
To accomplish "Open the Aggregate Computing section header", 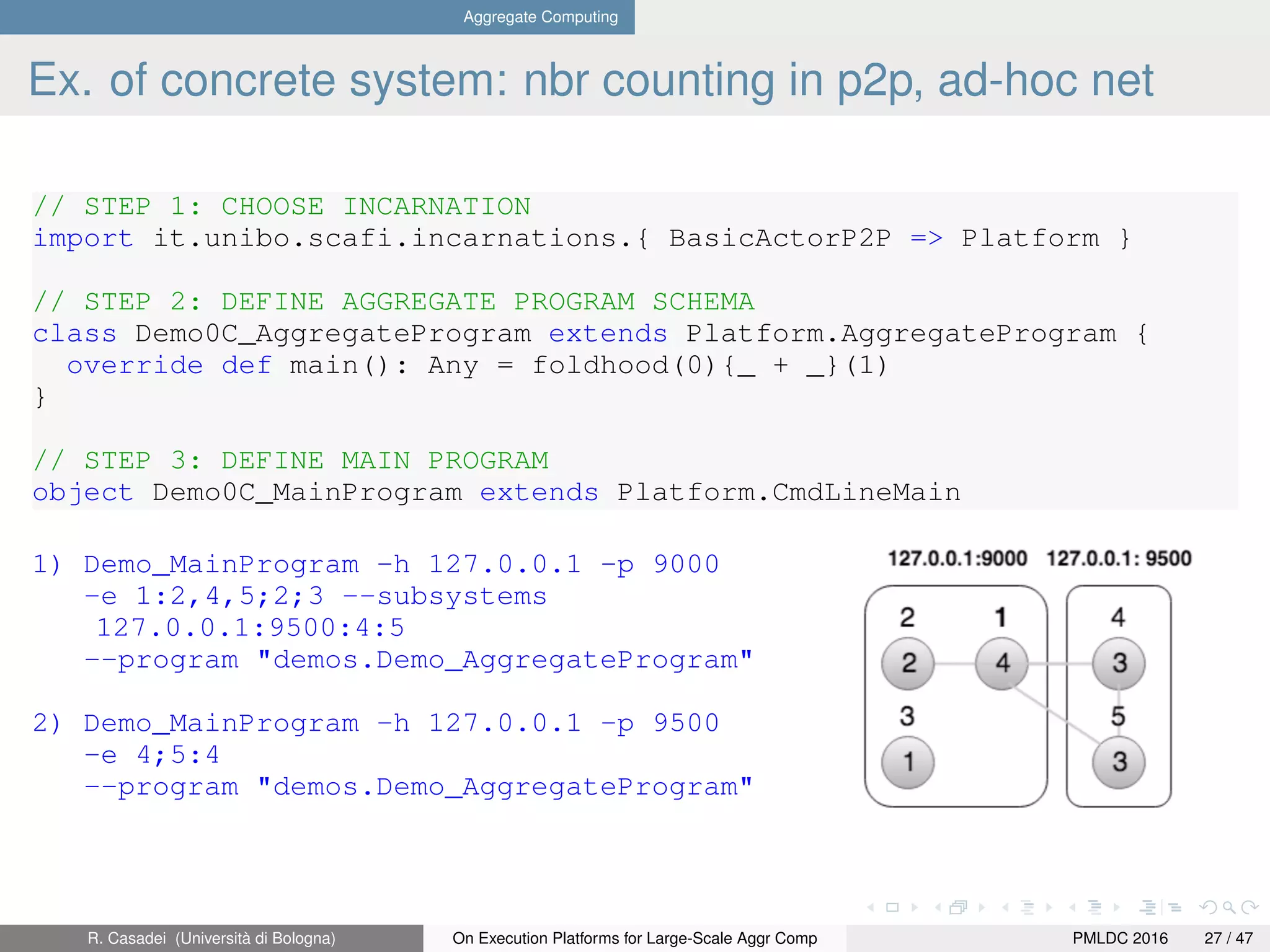I will (x=541, y=17).
